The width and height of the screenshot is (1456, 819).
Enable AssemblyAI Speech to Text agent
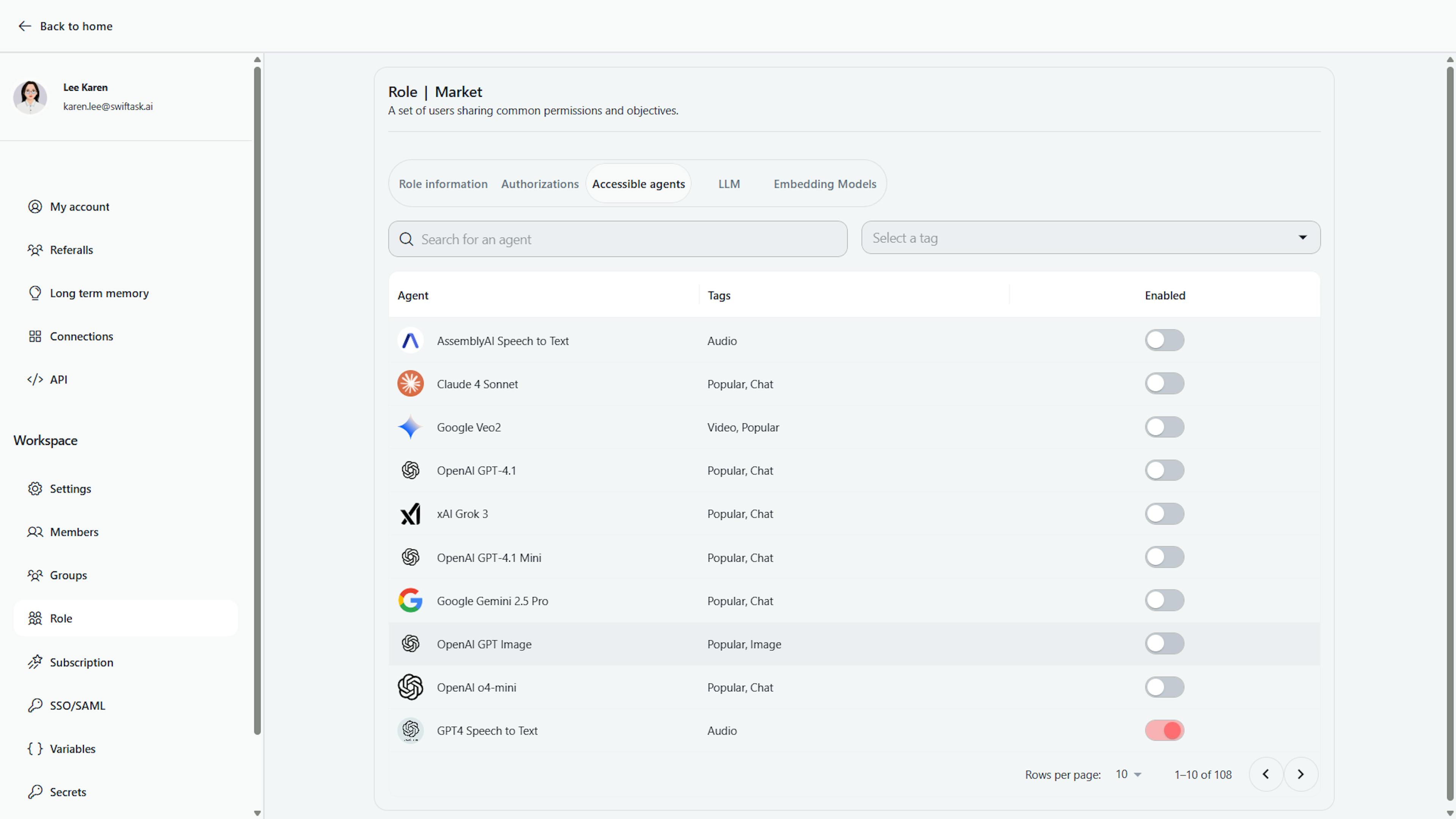pos(1164,340)
